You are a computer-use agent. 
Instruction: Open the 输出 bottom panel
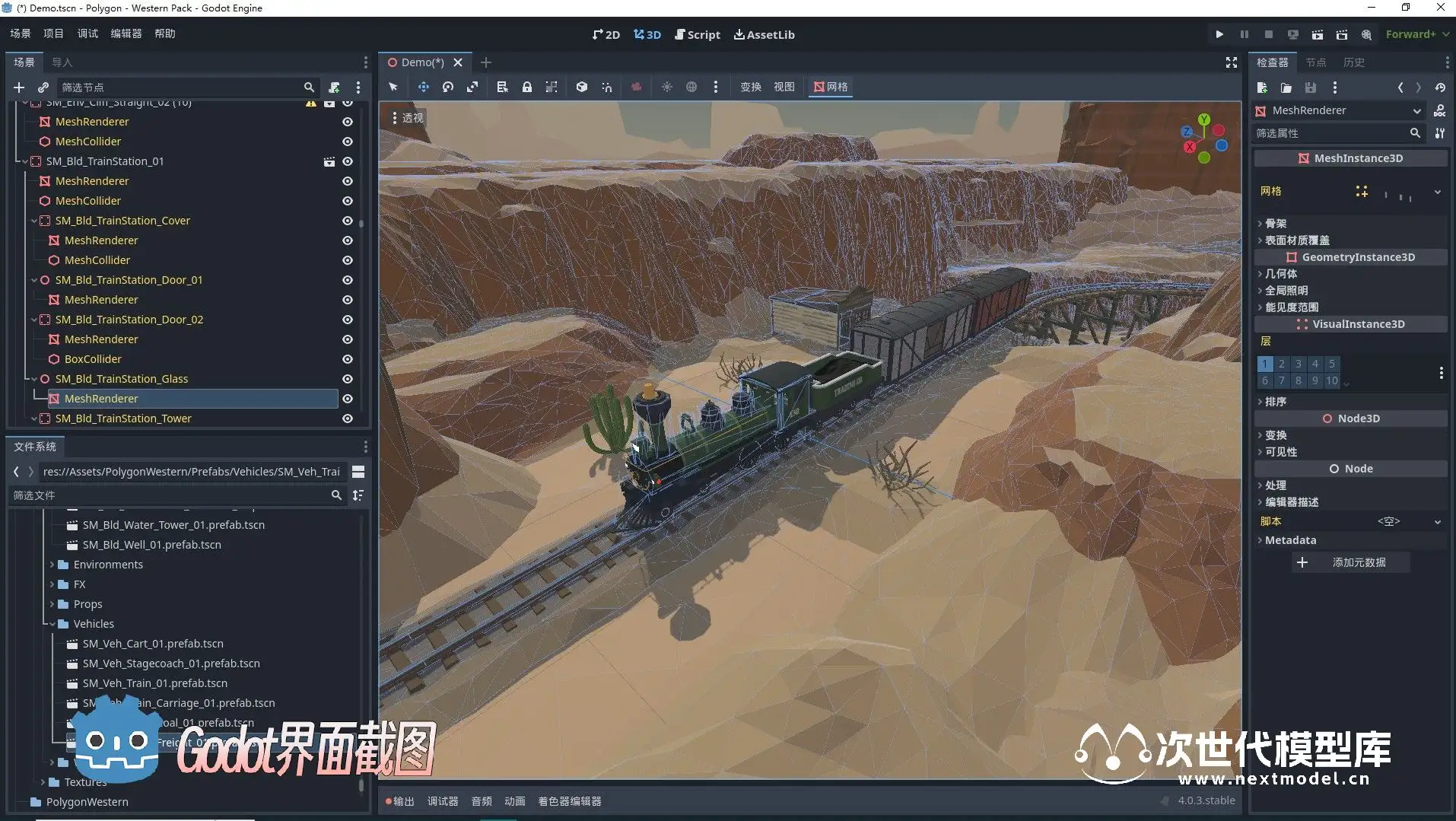(399, 801)
